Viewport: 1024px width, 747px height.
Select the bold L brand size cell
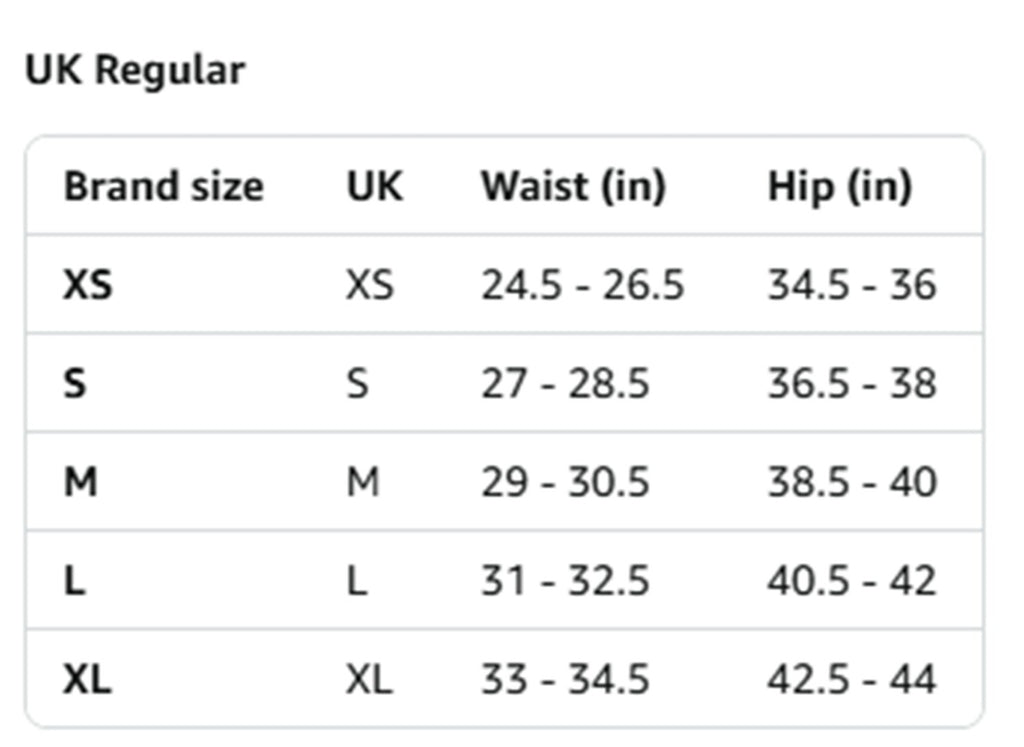click(74, 581)
